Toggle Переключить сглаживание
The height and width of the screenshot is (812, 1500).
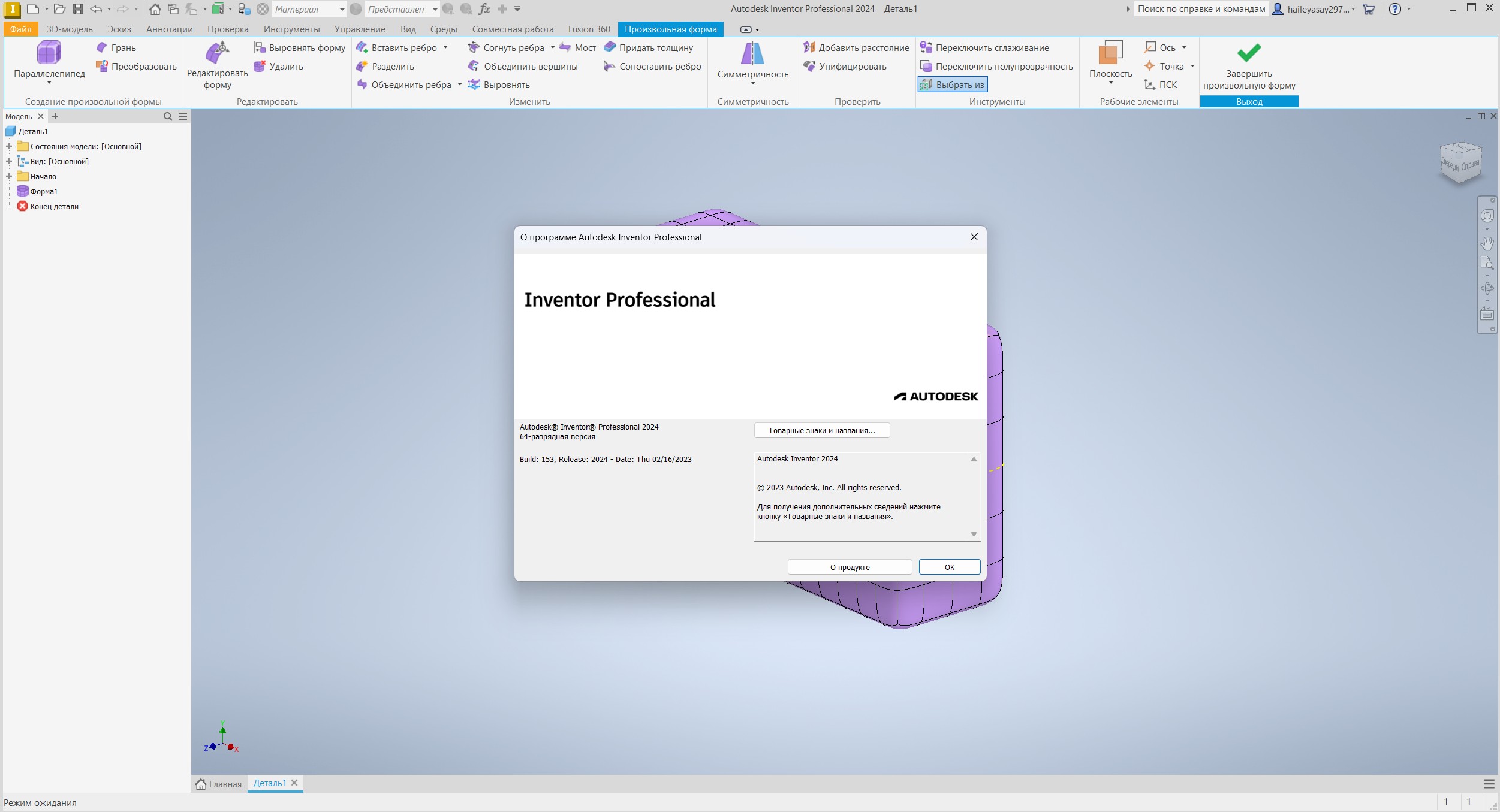point(984,47)
